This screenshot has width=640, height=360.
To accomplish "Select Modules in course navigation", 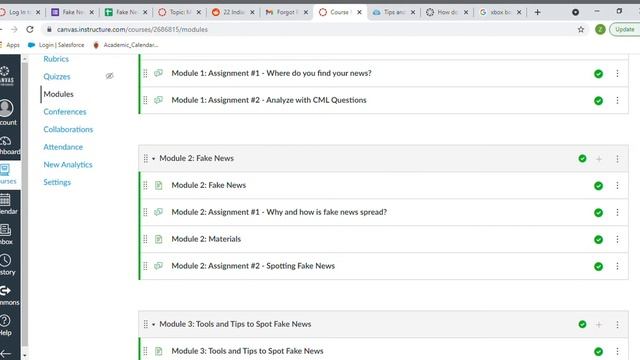I will tap(58, 94).
